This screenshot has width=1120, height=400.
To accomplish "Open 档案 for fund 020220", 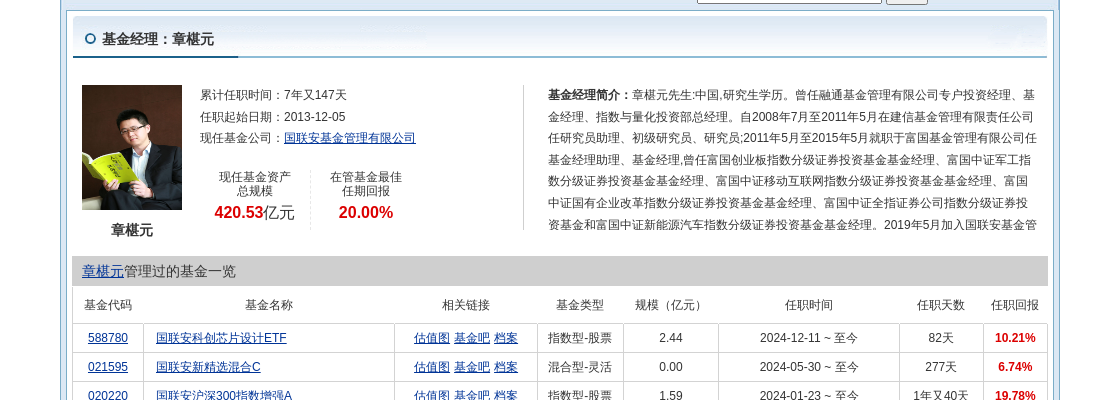I will point(506,395).
